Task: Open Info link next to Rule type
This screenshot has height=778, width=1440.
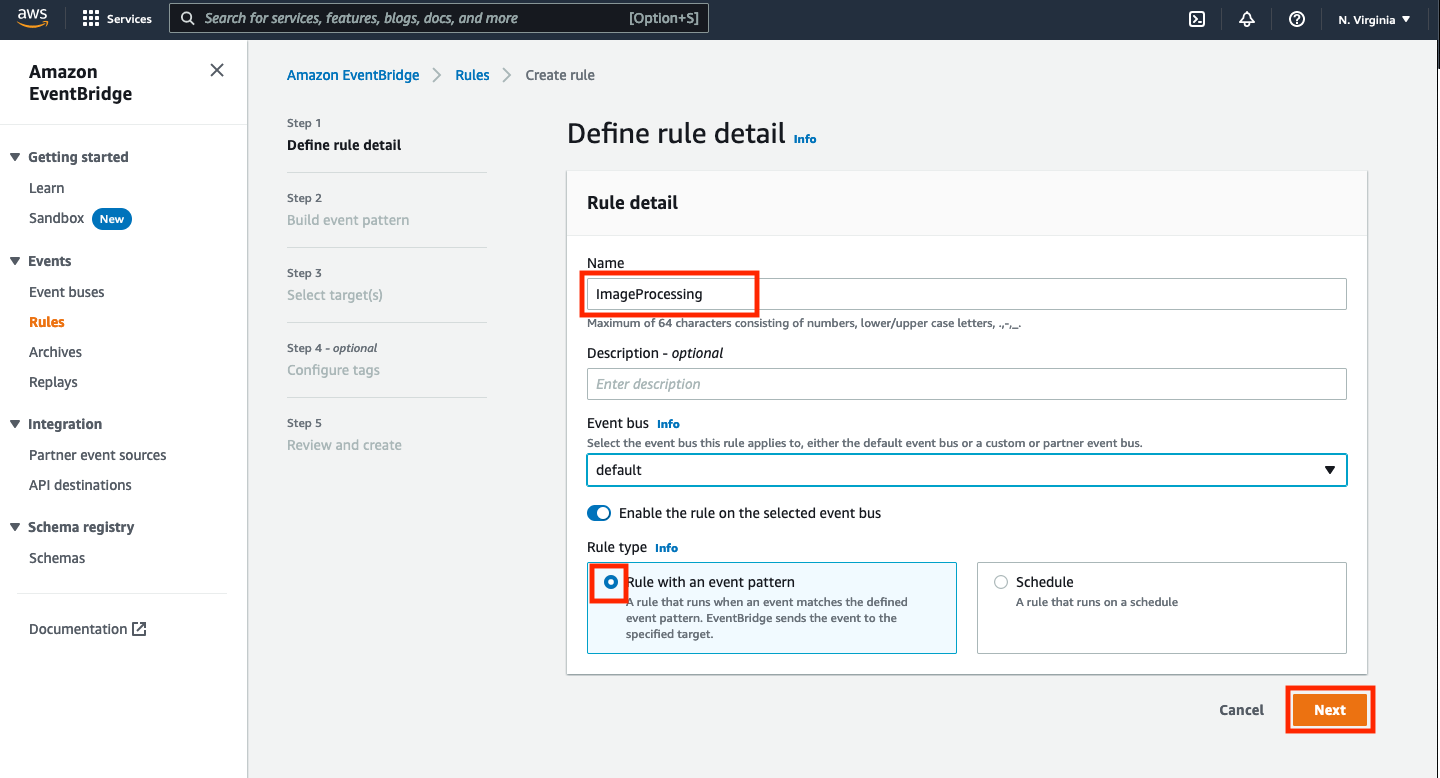Action: point(666,548)
